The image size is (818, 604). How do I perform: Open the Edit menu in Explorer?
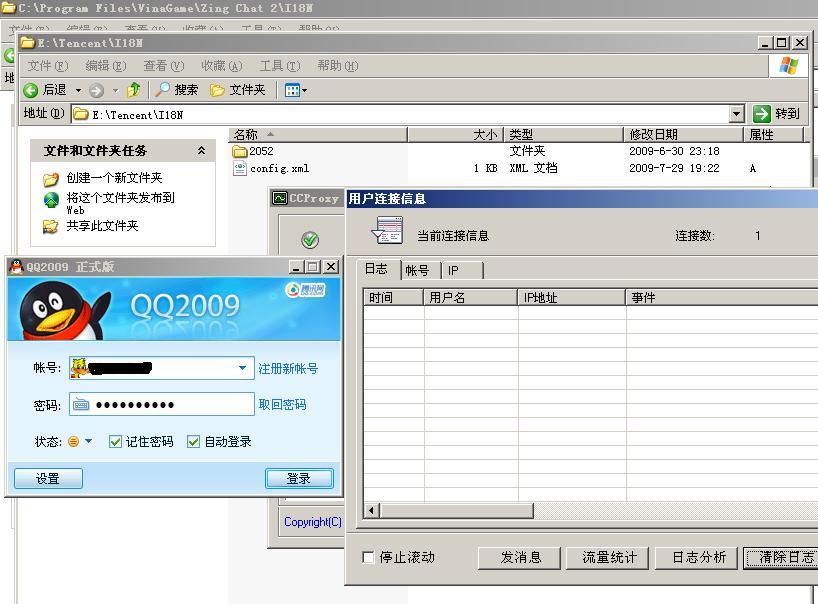click(106, 66)
